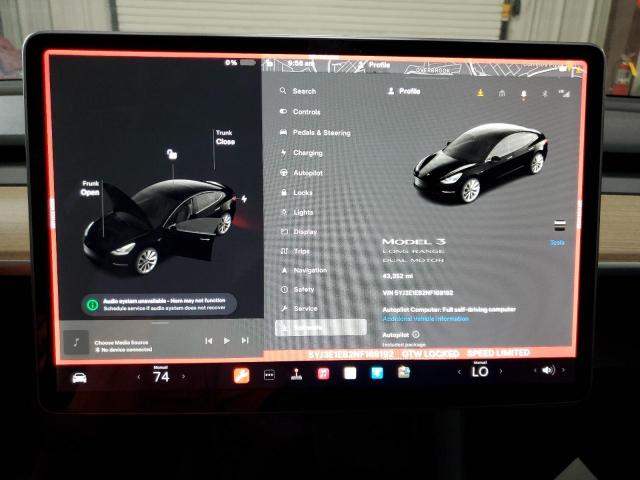
Task: Tap Trunk Close label
Action: tap(225, 138)
